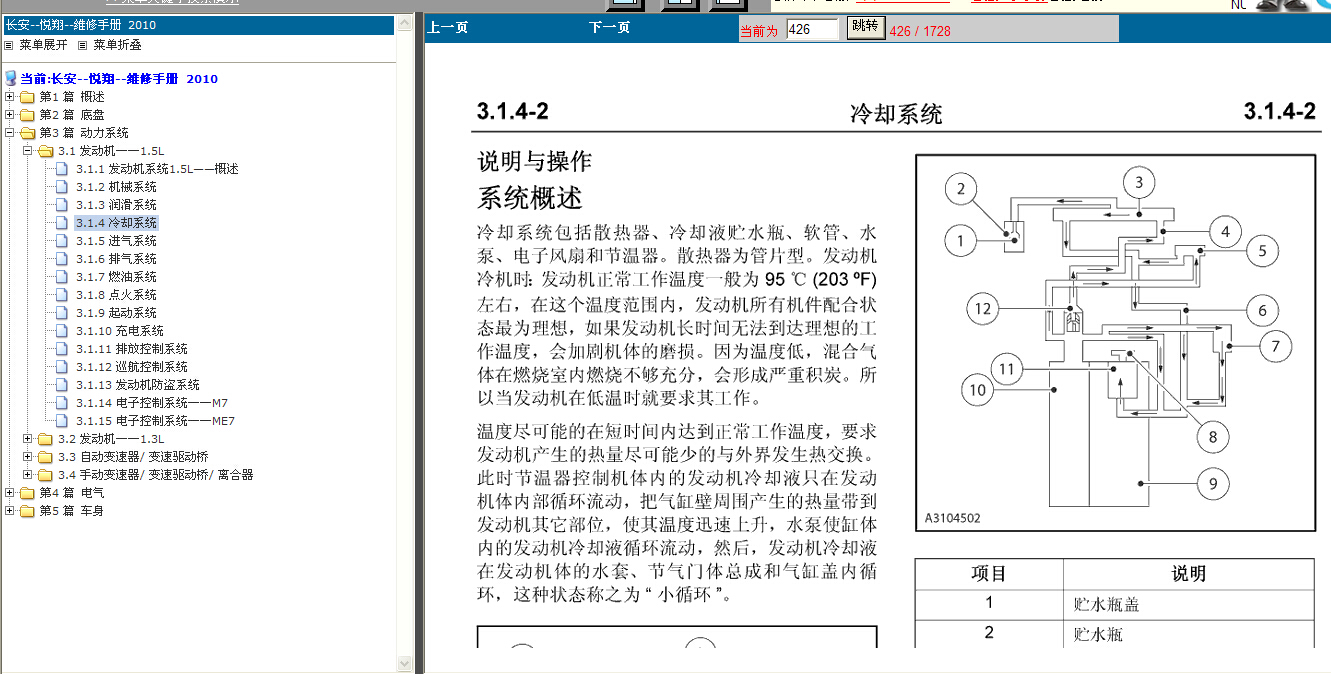
Task: Click the open folder icon of 第3 篇 动力系统
Action: tap(27, 133)
